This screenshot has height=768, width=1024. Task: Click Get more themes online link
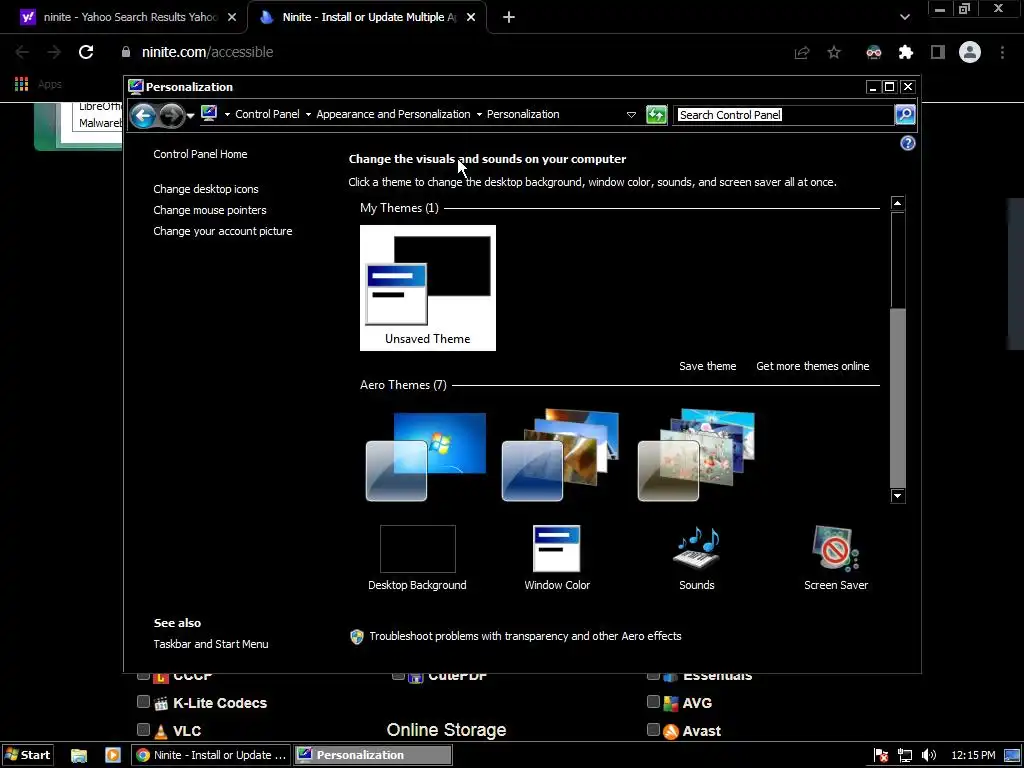tap(812, 366)
